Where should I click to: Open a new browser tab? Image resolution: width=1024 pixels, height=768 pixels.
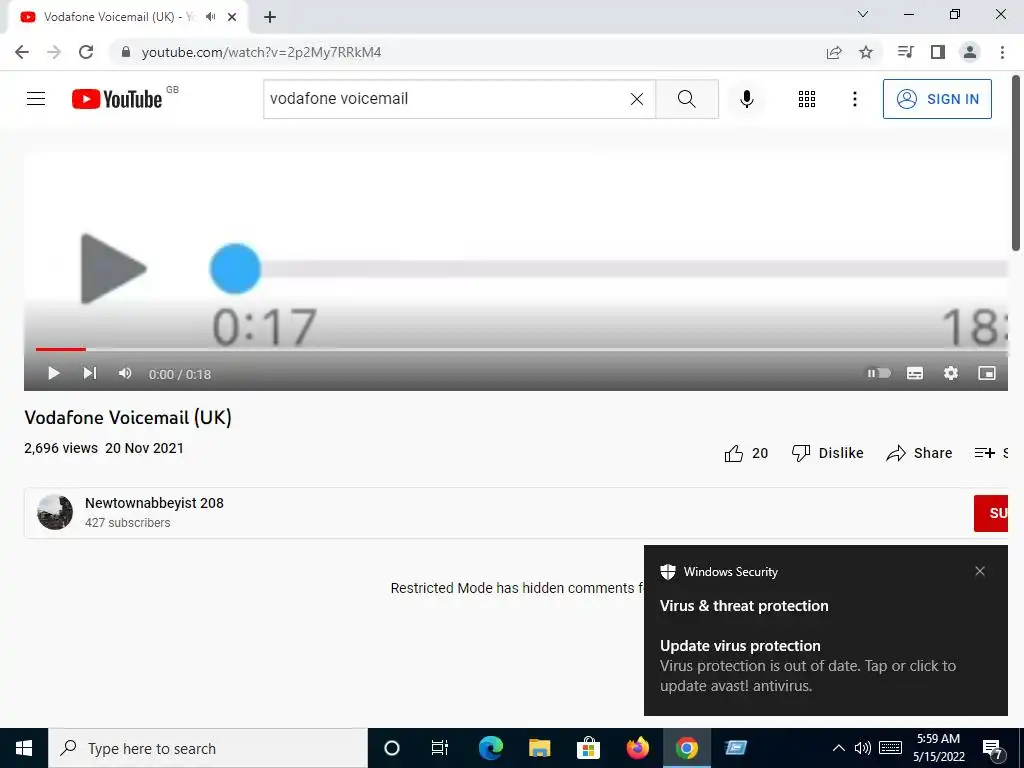pos(270,17)
